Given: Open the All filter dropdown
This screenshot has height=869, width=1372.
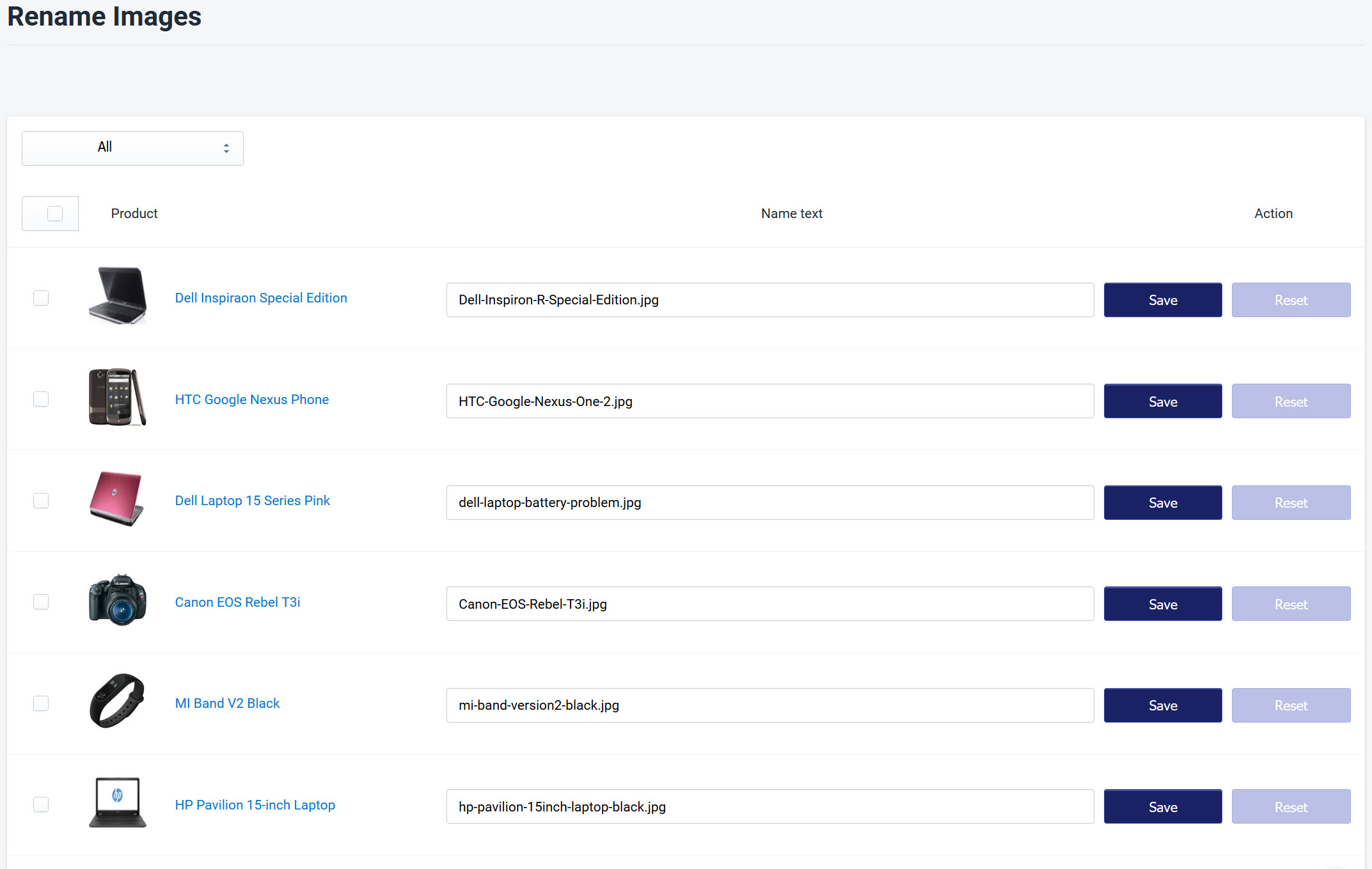Looking at the screenshot, I should click(x=132, y=148).
